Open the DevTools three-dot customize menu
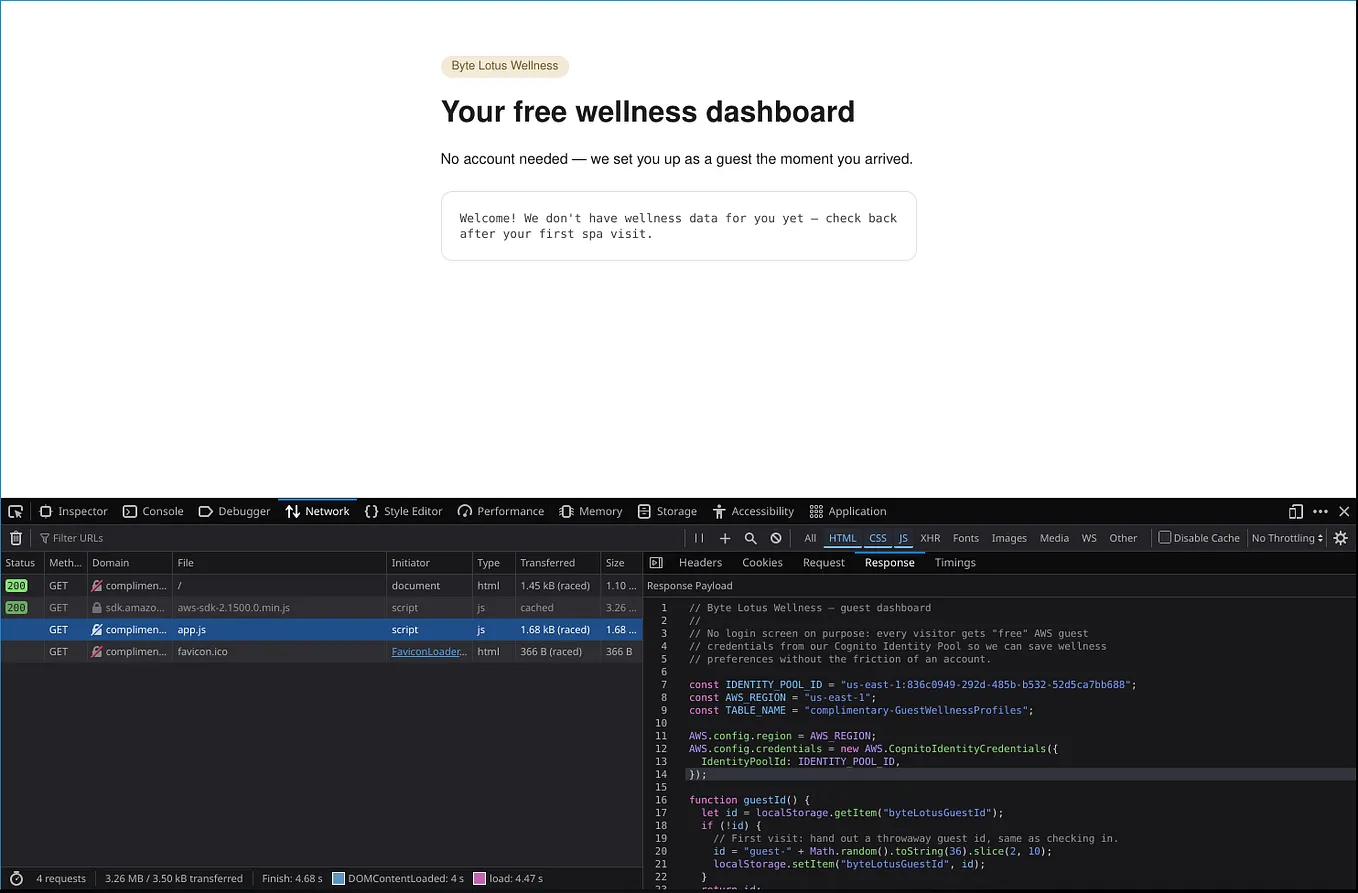The image size is (1358, 893). (x=1320, y=511)
